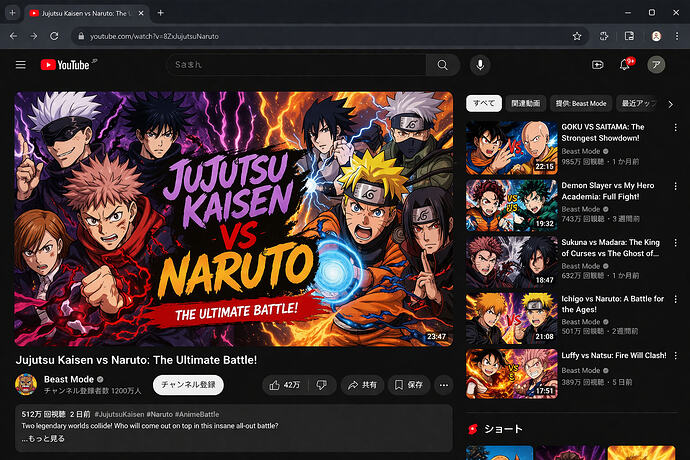Select the すべて filter chip

pos(484,103)
